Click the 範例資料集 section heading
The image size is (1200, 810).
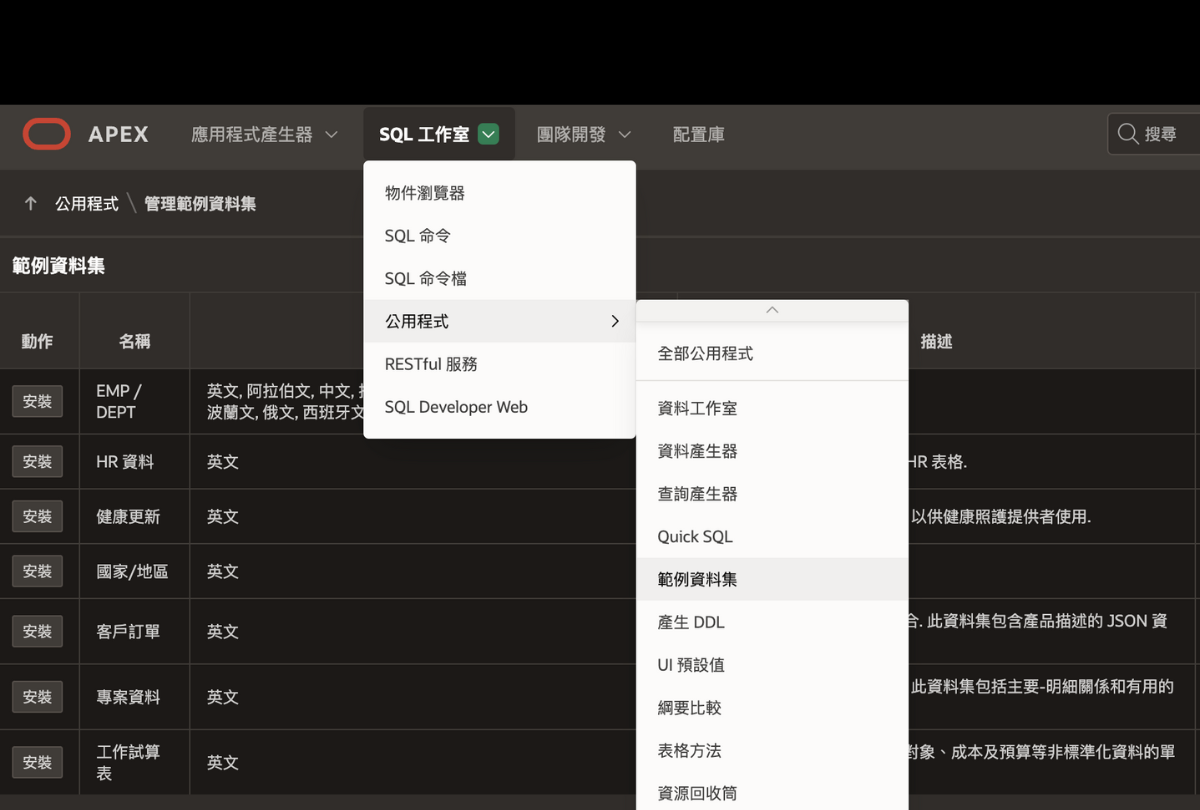coord(58,266)
